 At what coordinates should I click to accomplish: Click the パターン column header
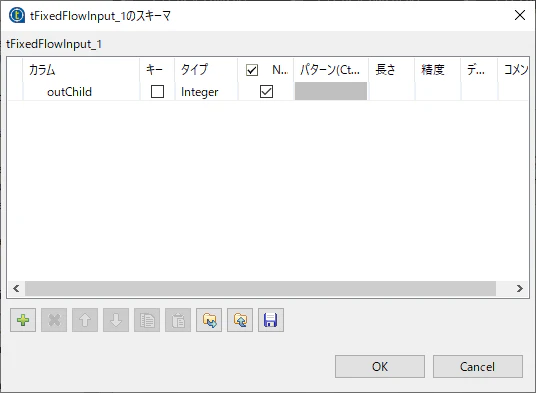(x=331, y=70)
